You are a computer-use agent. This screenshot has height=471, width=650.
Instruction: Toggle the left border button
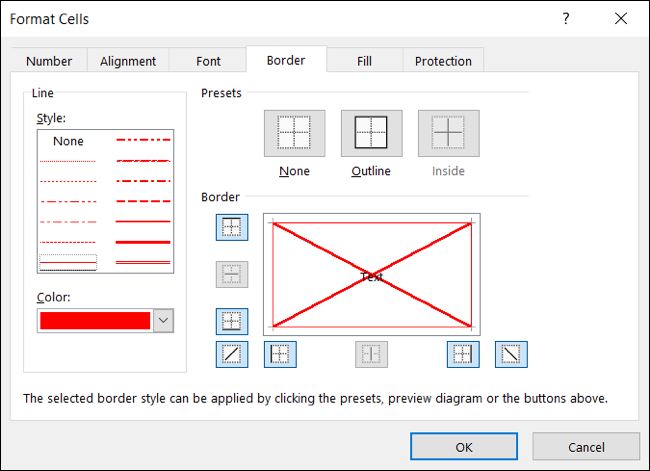coord(280,354)
